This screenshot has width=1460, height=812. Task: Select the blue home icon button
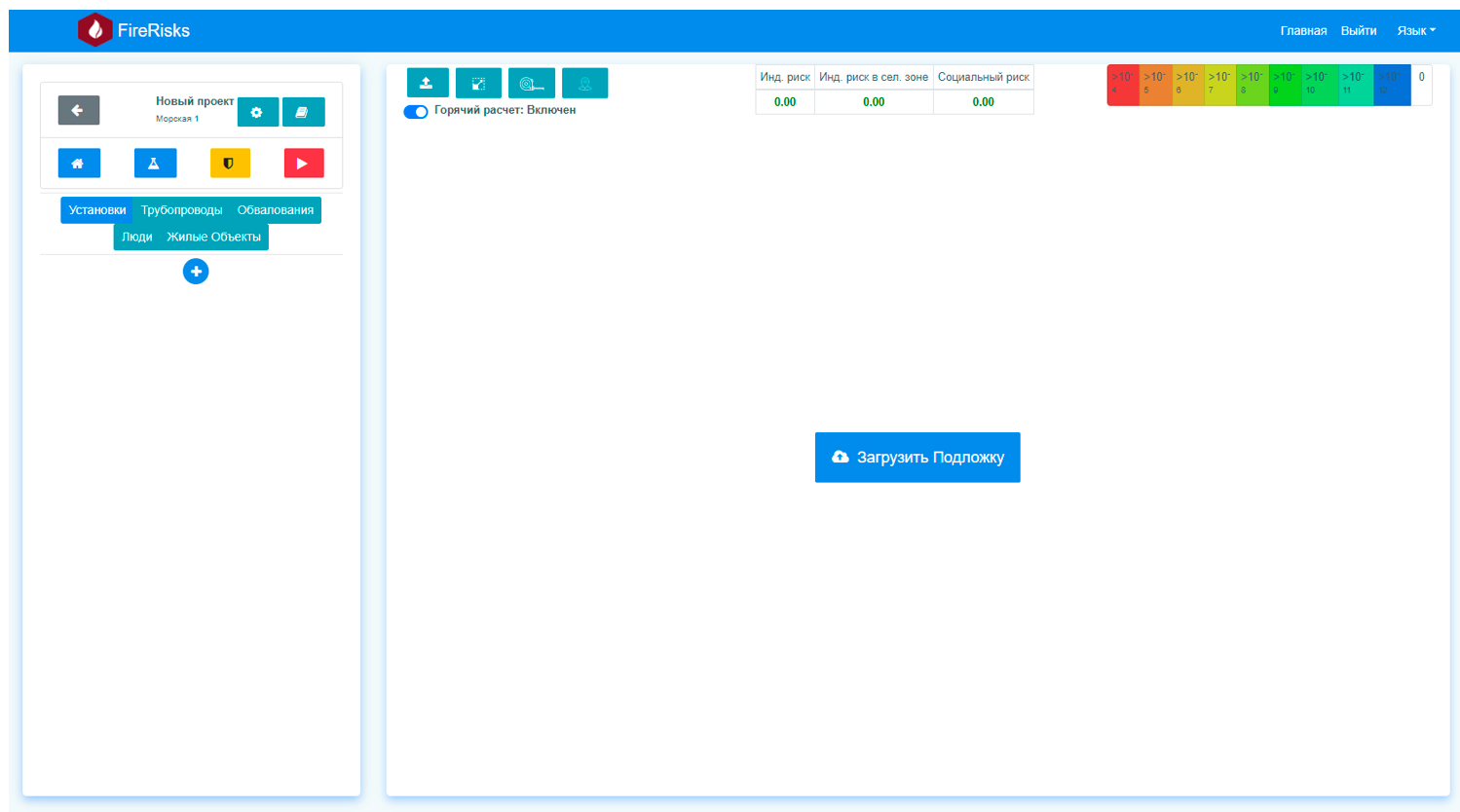79,163
